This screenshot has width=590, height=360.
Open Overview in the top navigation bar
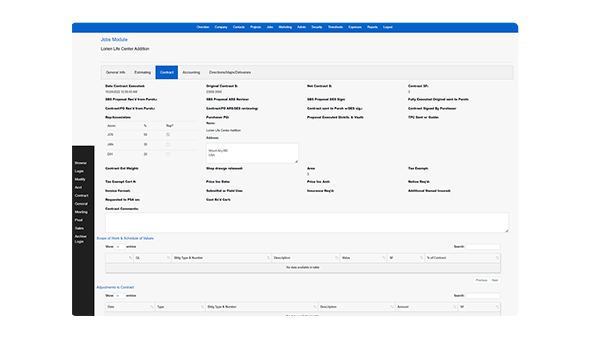(203, 27)
